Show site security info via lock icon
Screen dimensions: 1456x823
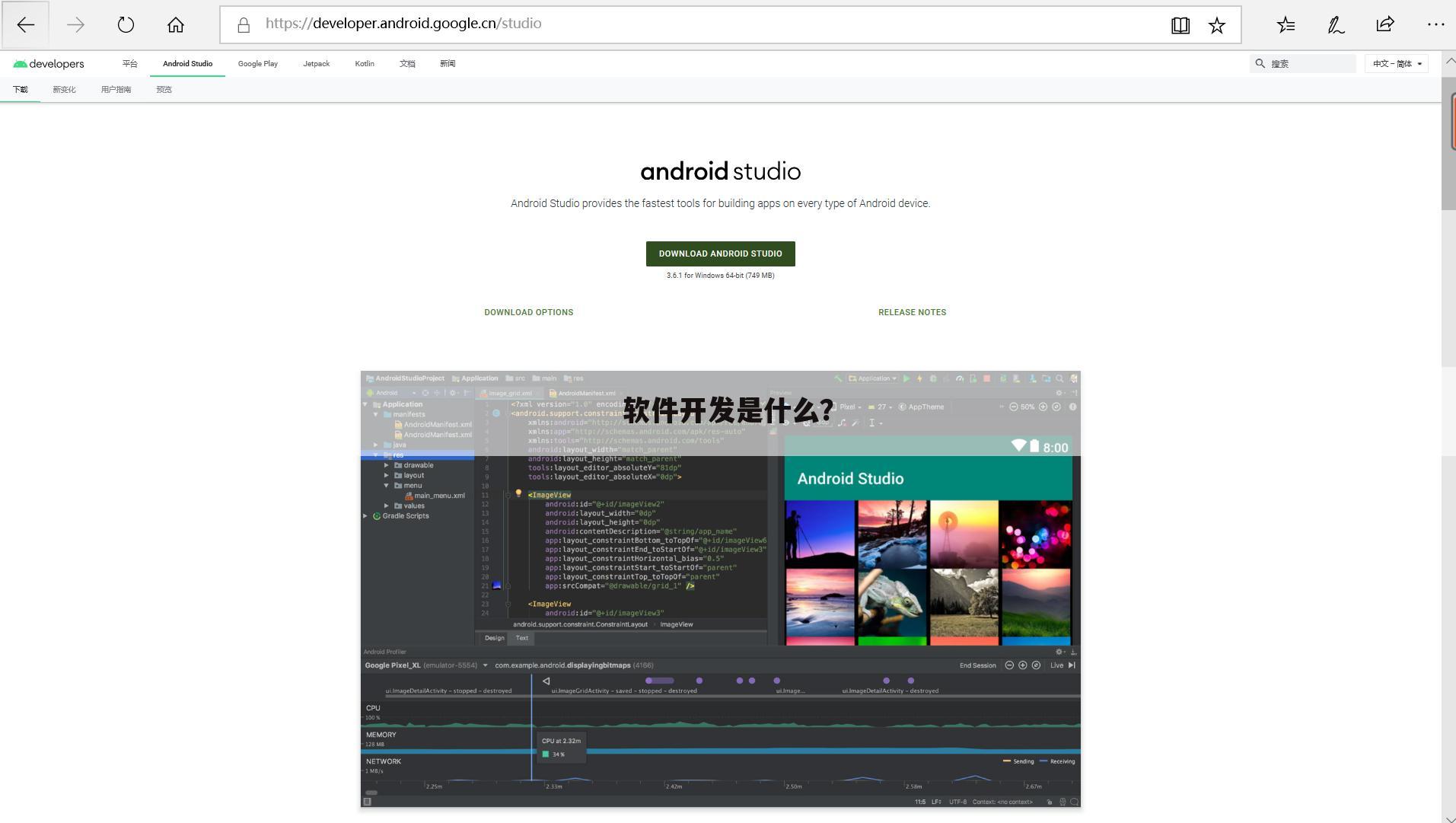pos(244,25)
